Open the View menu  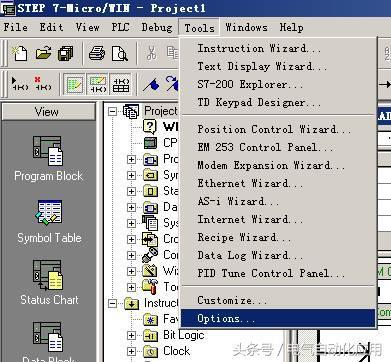pyautogui.click(x=88, y=27)
